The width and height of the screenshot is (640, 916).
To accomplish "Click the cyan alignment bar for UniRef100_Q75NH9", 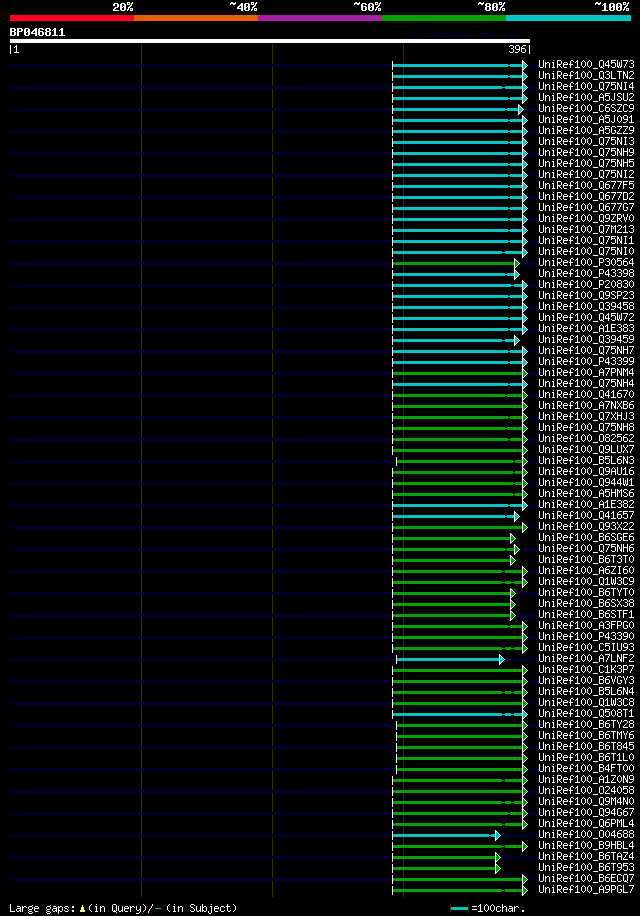I will pos(458,153).
